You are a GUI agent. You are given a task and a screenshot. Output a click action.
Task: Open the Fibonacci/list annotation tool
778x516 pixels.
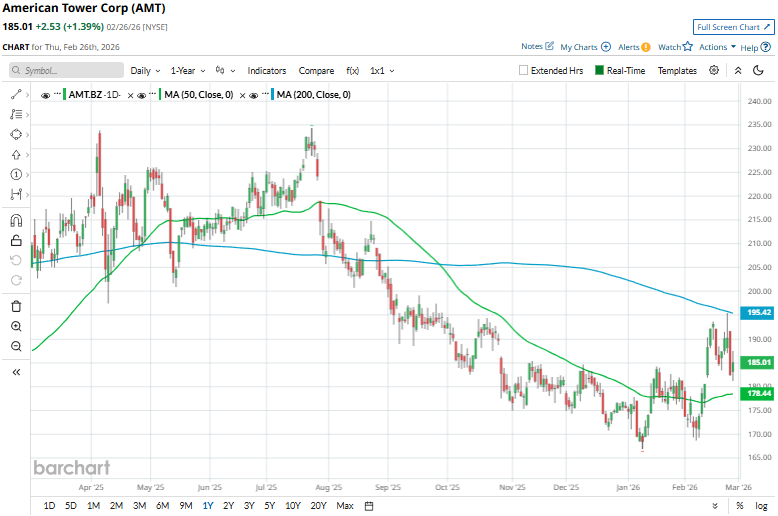(16, 115)
